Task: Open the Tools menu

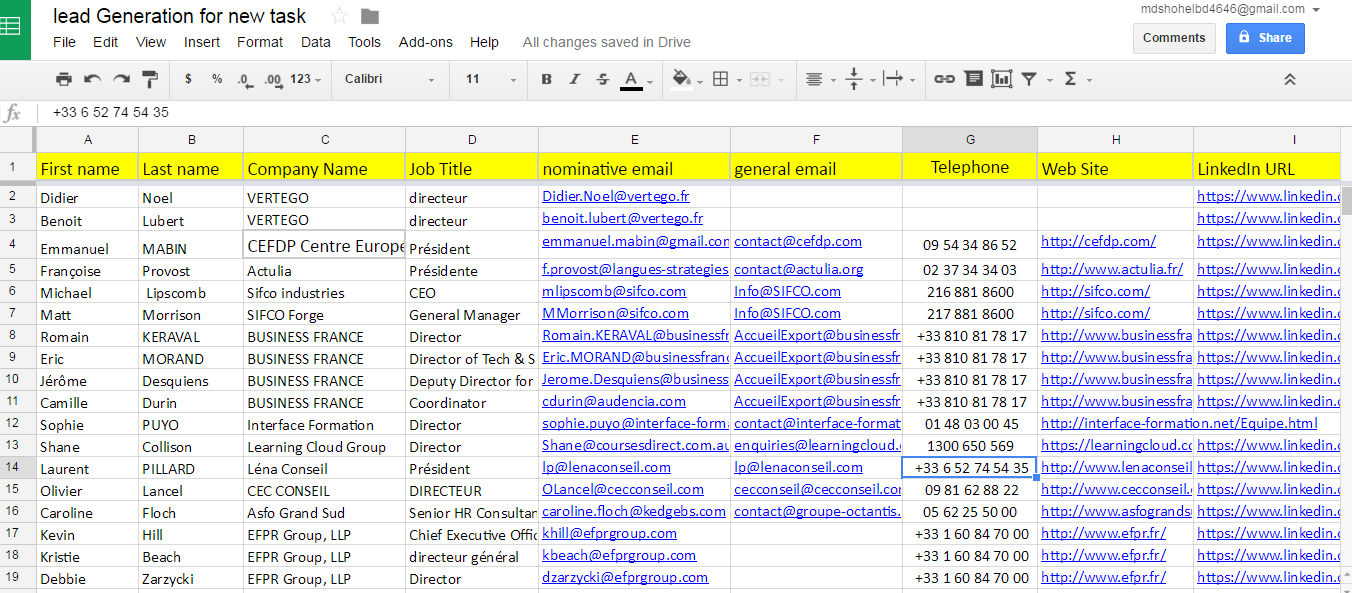Action: [x=364, y=42]
